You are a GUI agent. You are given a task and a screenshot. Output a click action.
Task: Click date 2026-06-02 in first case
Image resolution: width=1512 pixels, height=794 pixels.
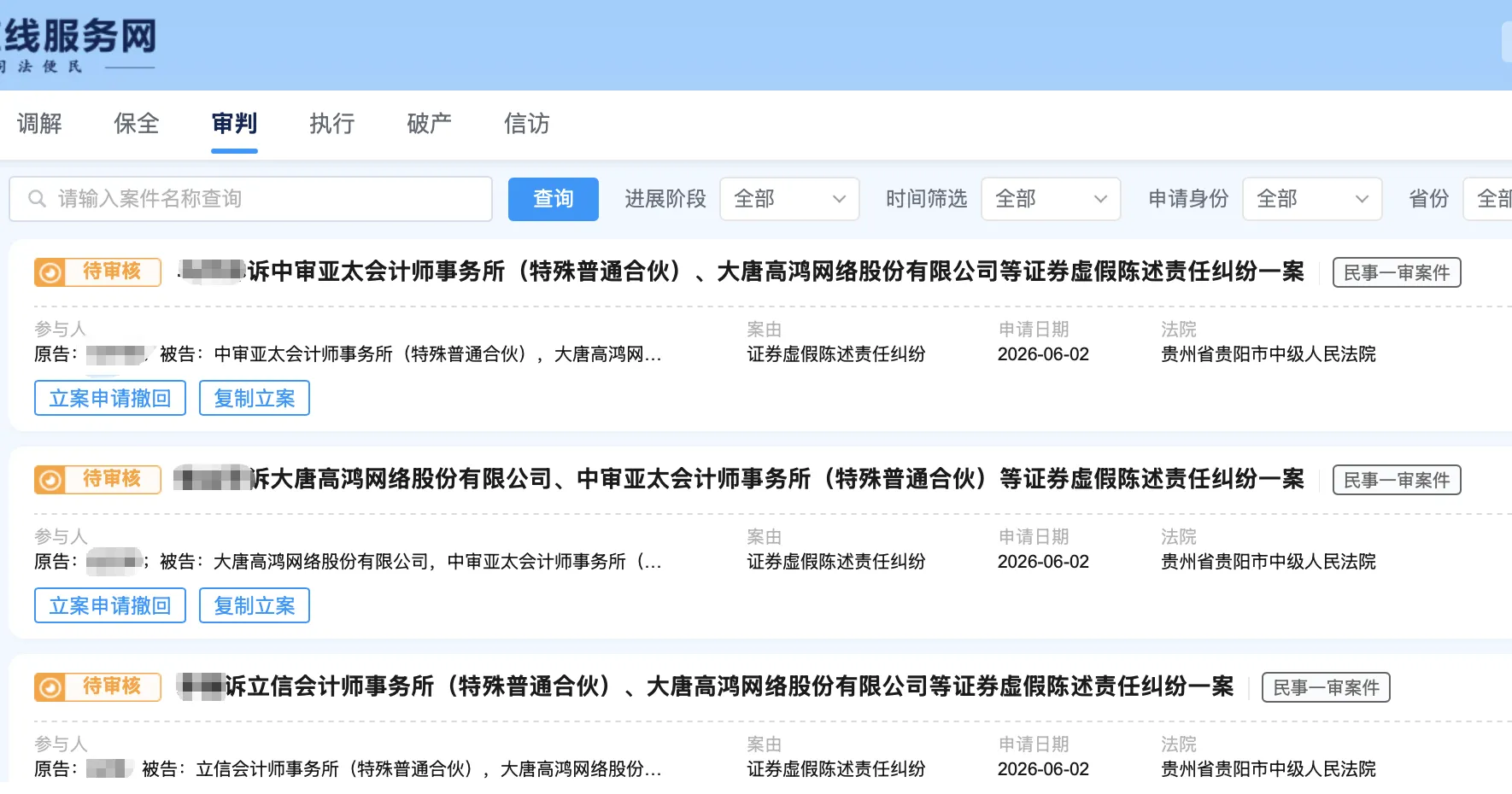click(1043, 354)
